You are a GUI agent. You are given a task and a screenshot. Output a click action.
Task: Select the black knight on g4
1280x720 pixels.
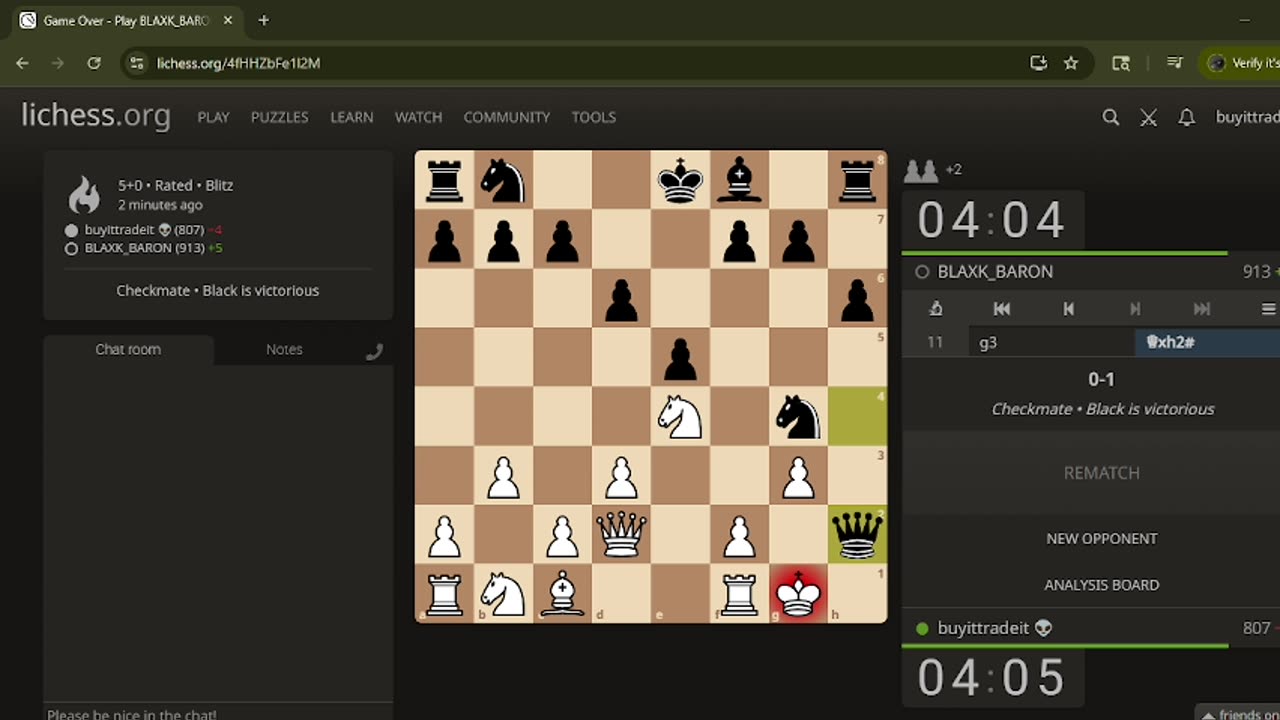click(798, 417)
